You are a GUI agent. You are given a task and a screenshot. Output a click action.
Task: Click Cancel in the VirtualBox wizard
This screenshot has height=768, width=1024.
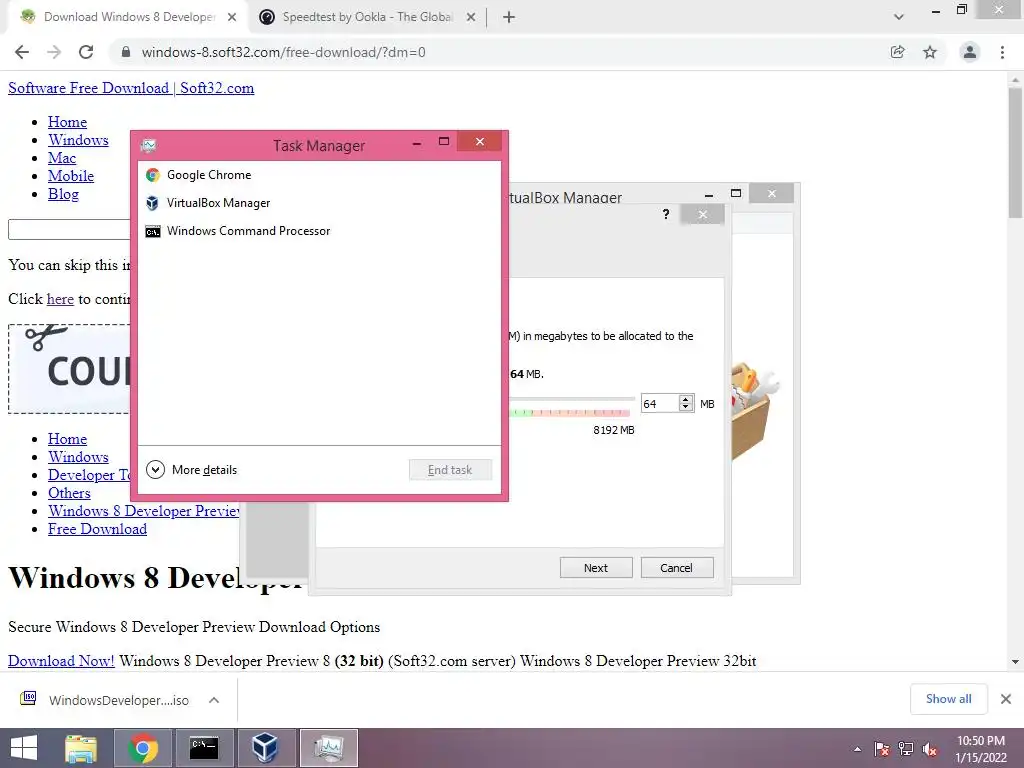(x=677, y=568)
